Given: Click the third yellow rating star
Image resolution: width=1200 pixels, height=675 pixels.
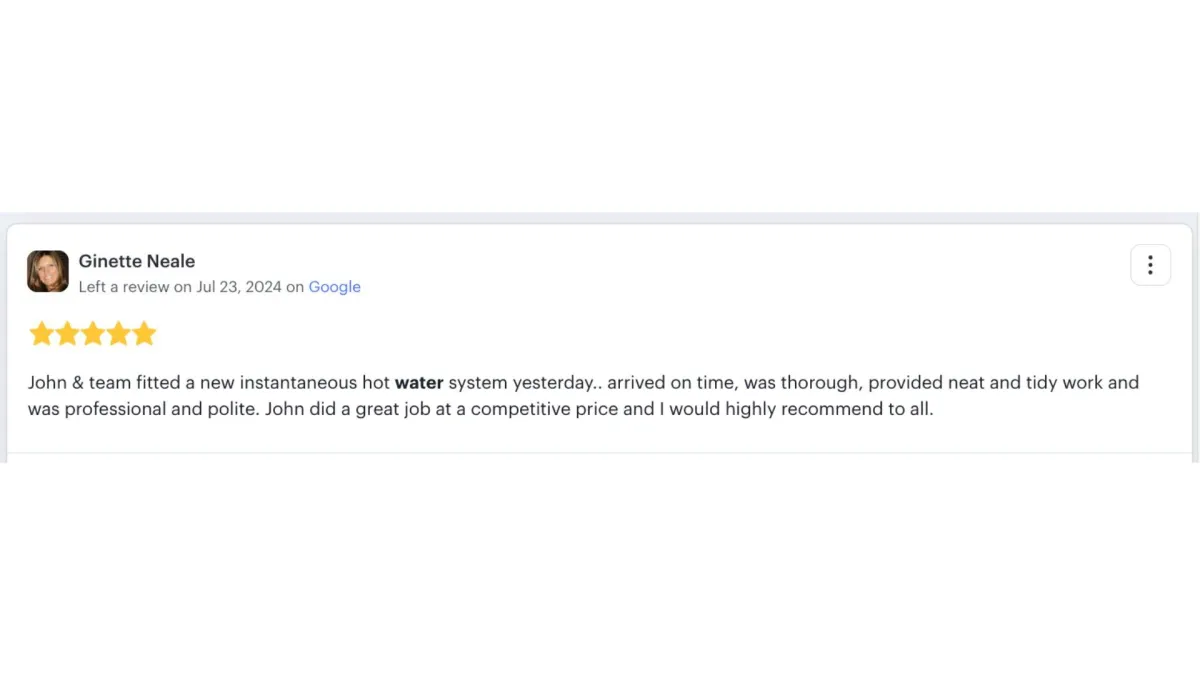Looking at the screenshot, I should point(93,334).
